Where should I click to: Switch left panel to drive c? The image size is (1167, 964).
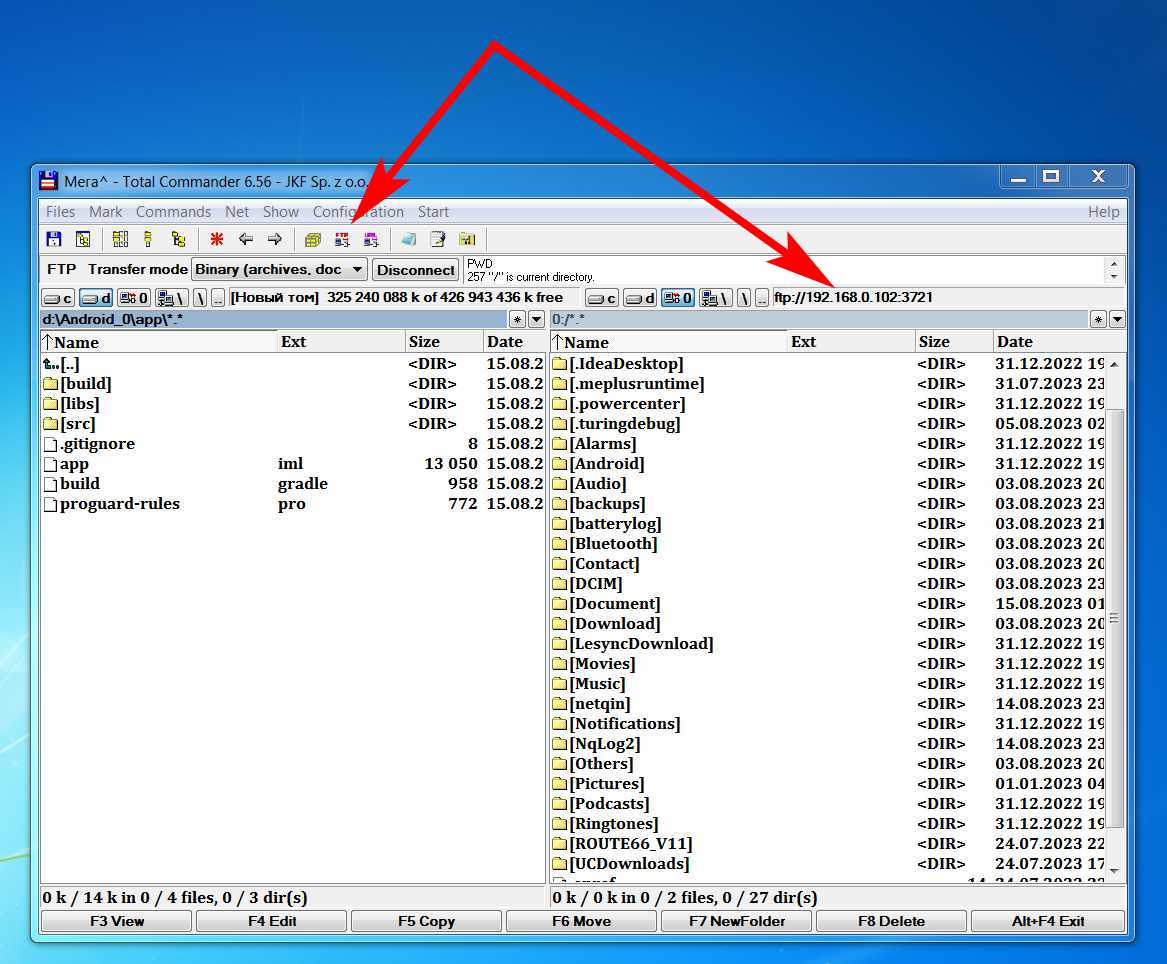click(58, 298)
